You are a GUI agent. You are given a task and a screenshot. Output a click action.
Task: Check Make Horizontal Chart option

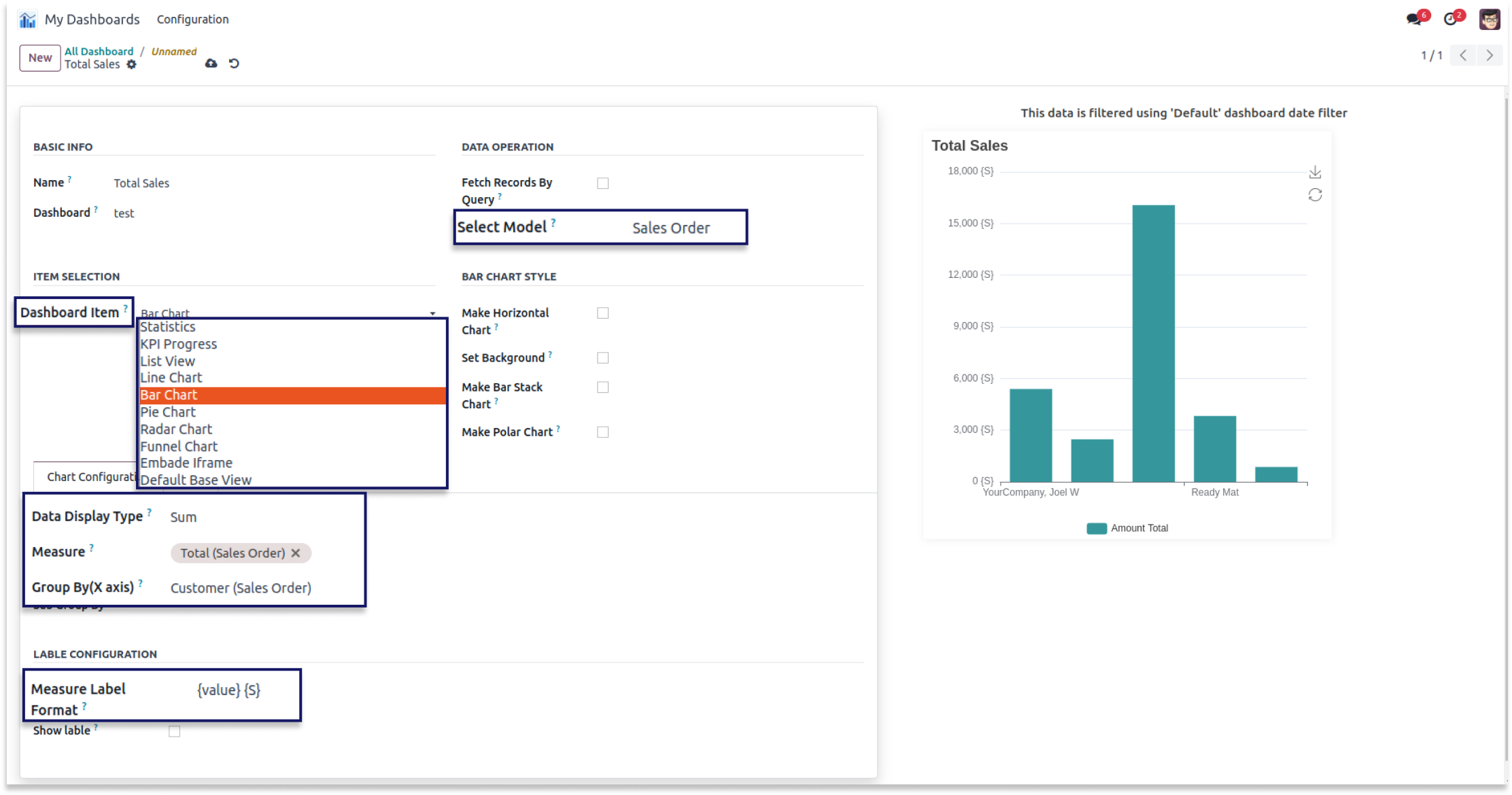[602, 313]
